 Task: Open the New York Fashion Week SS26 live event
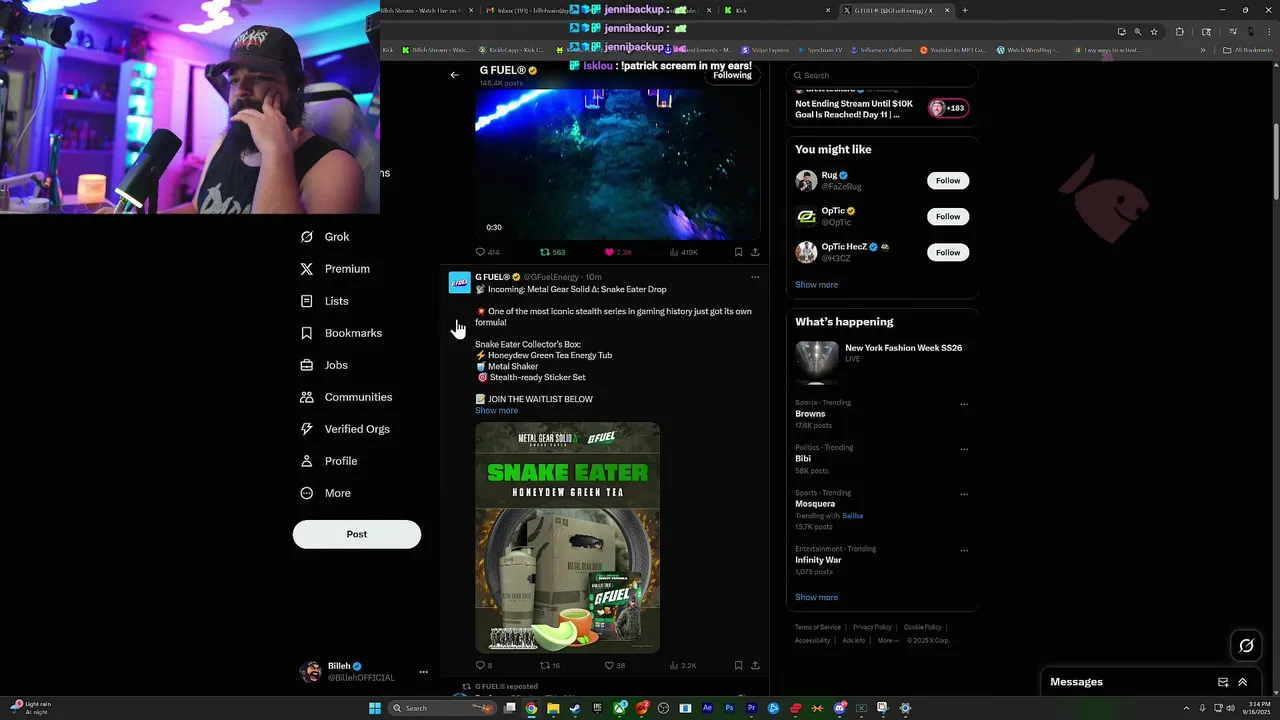point(881,364)
